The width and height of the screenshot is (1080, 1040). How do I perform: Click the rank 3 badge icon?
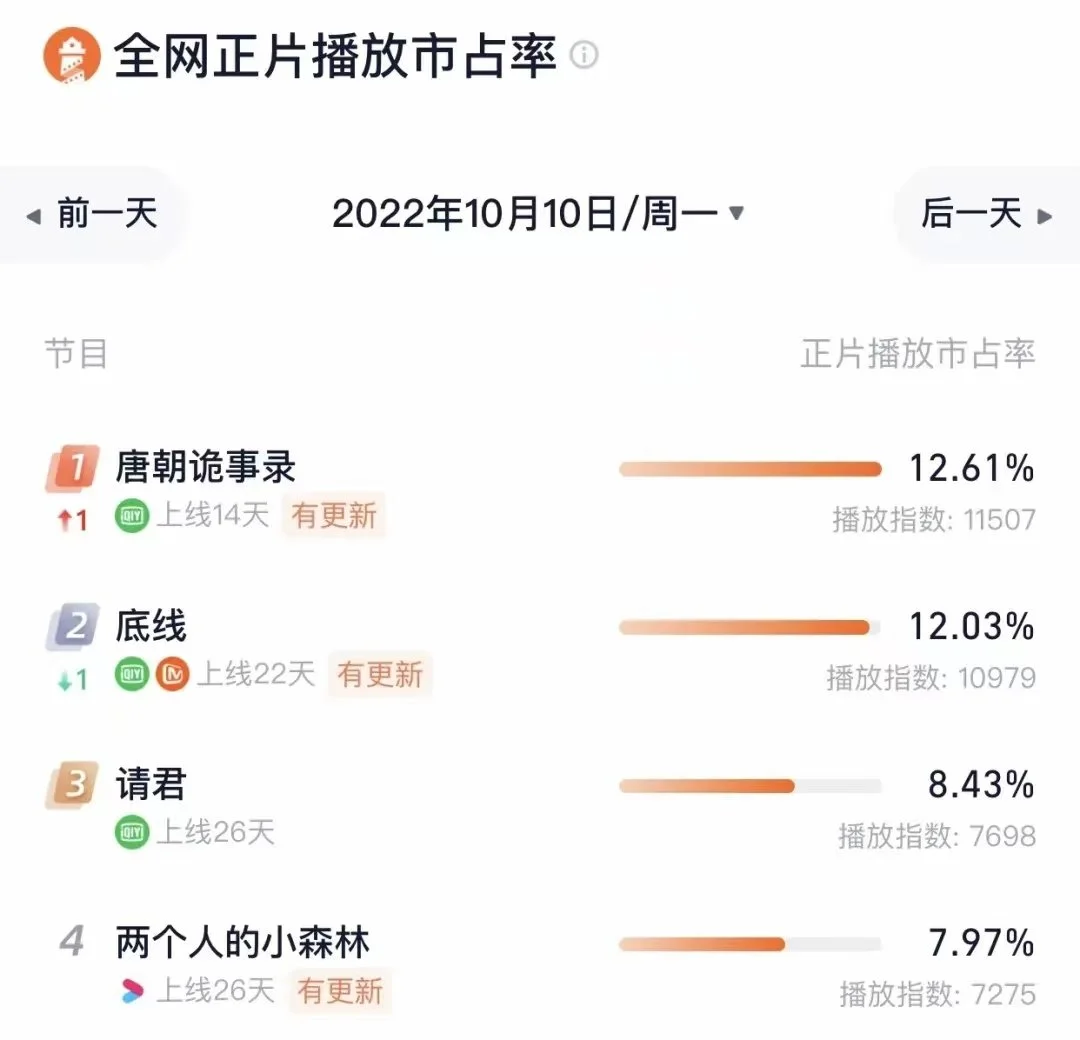click(x=72, y=785)
